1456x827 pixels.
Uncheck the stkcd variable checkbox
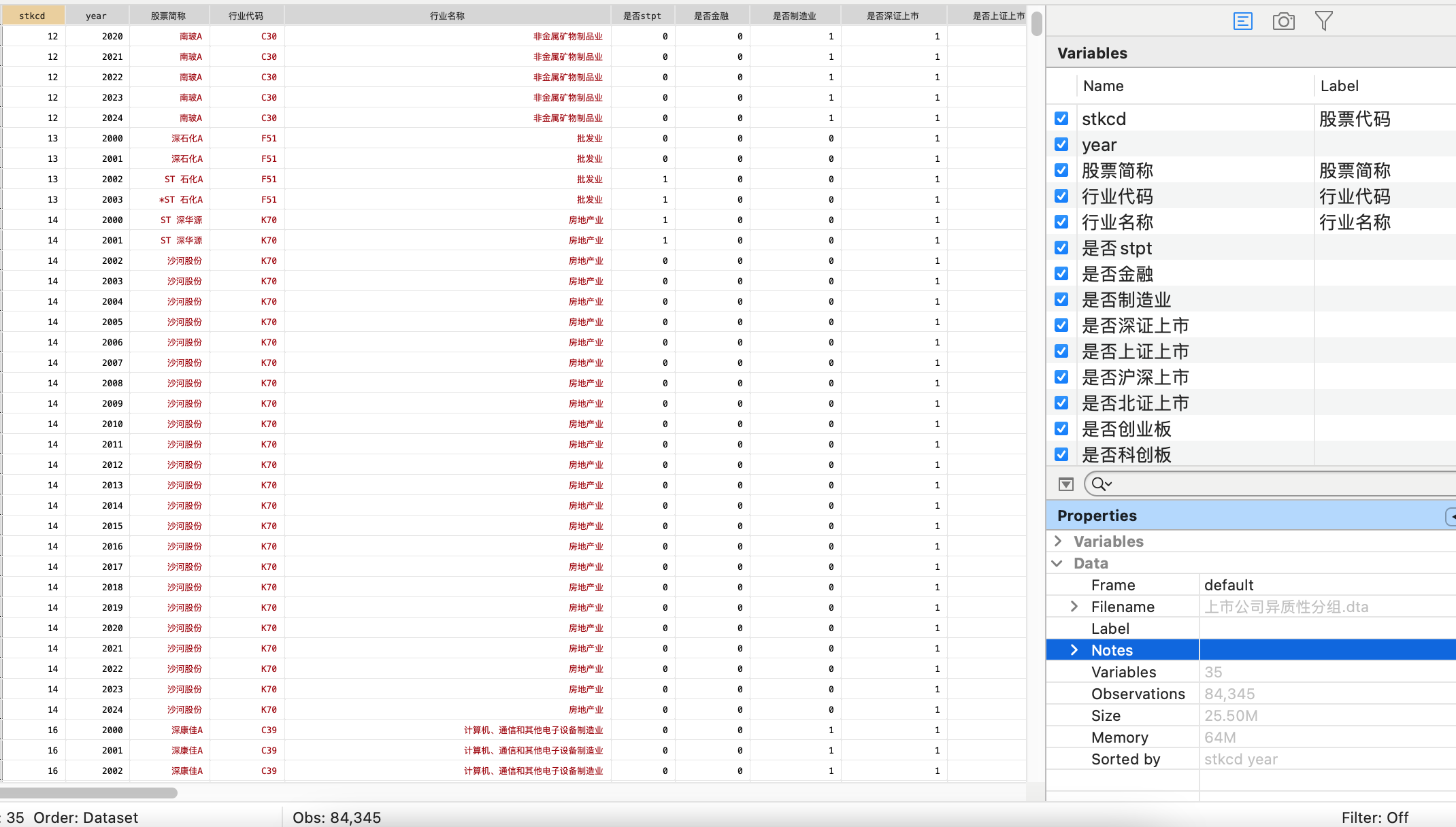[x=1061, y=119]
